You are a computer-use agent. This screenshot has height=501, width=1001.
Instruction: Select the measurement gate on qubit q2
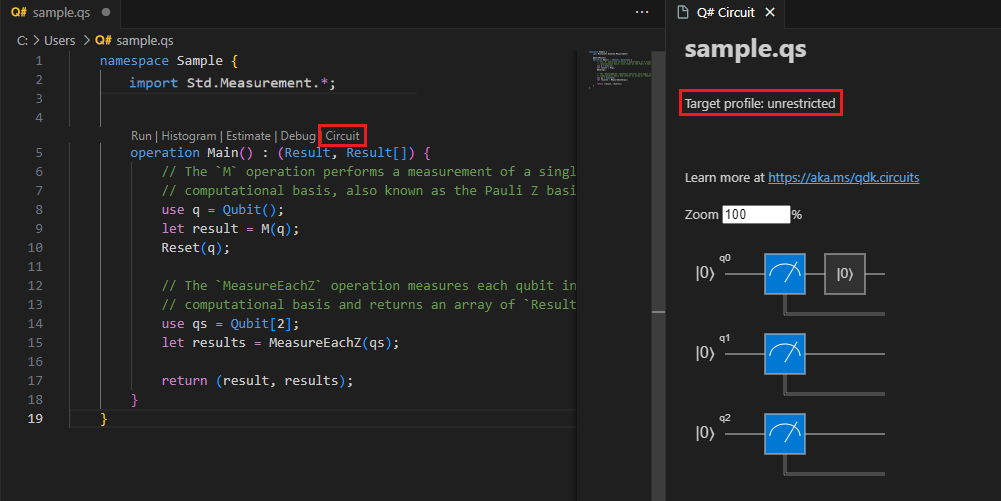[x=785, y=433]
